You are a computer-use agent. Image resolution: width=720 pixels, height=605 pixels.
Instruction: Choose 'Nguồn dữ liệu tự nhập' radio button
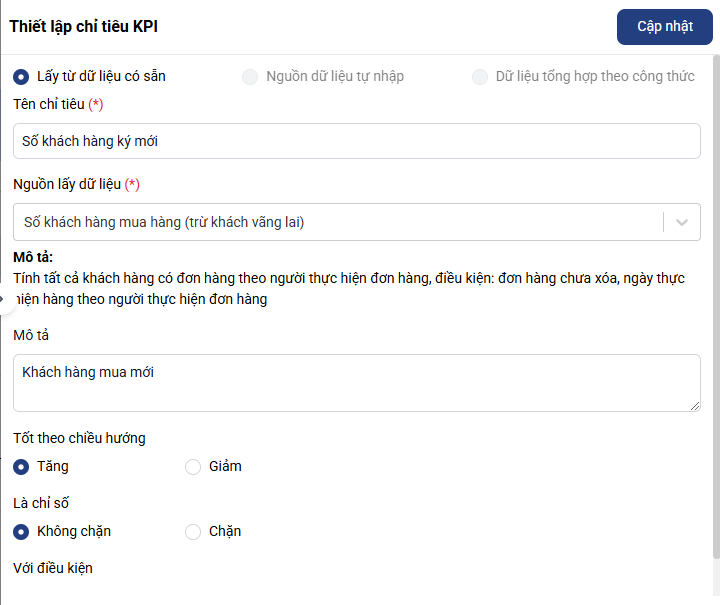pyautogui.click(x=250, y=77)
